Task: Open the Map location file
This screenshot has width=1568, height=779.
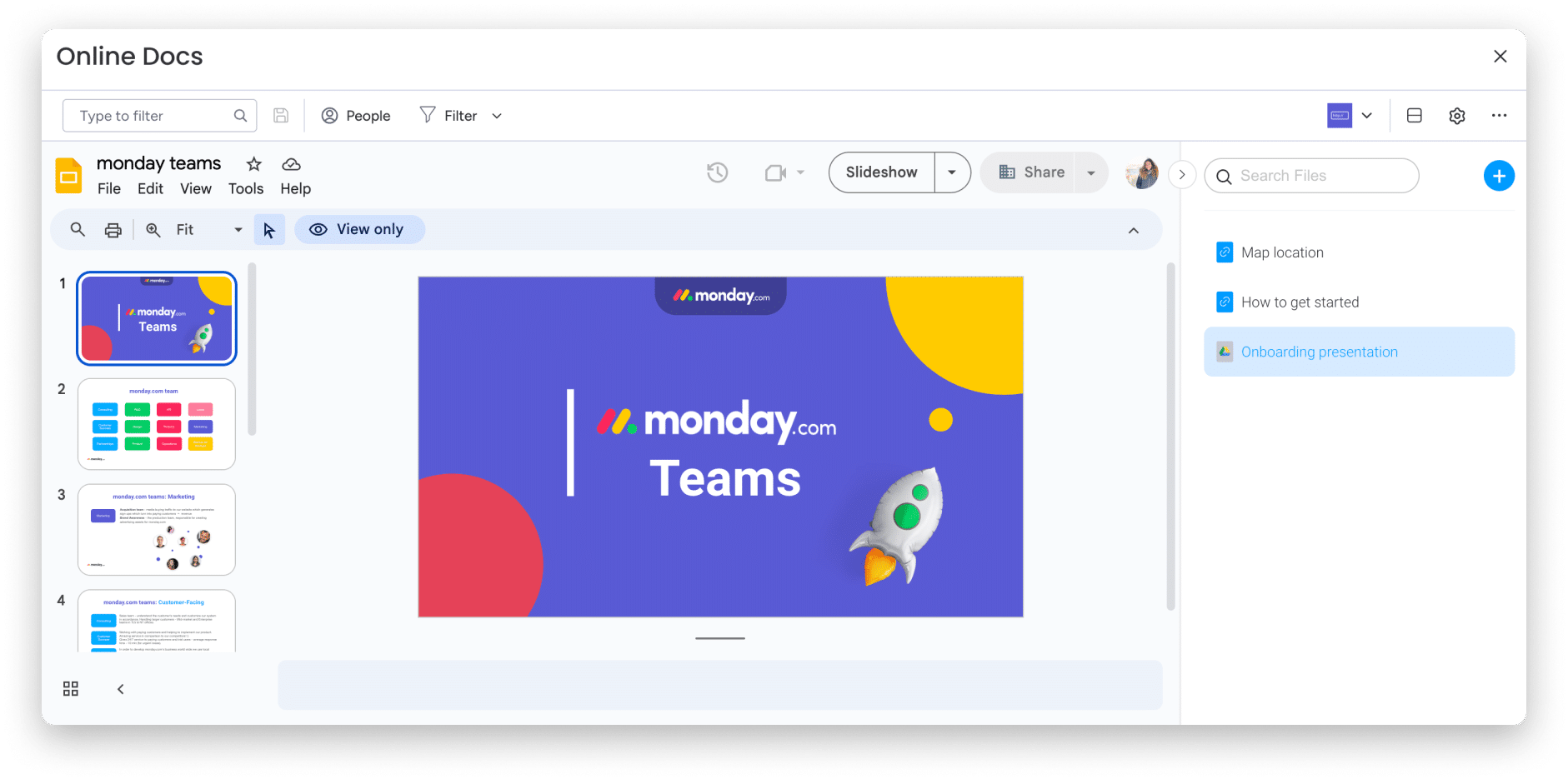Action: pyautogui.click(x=1359, y=252)
